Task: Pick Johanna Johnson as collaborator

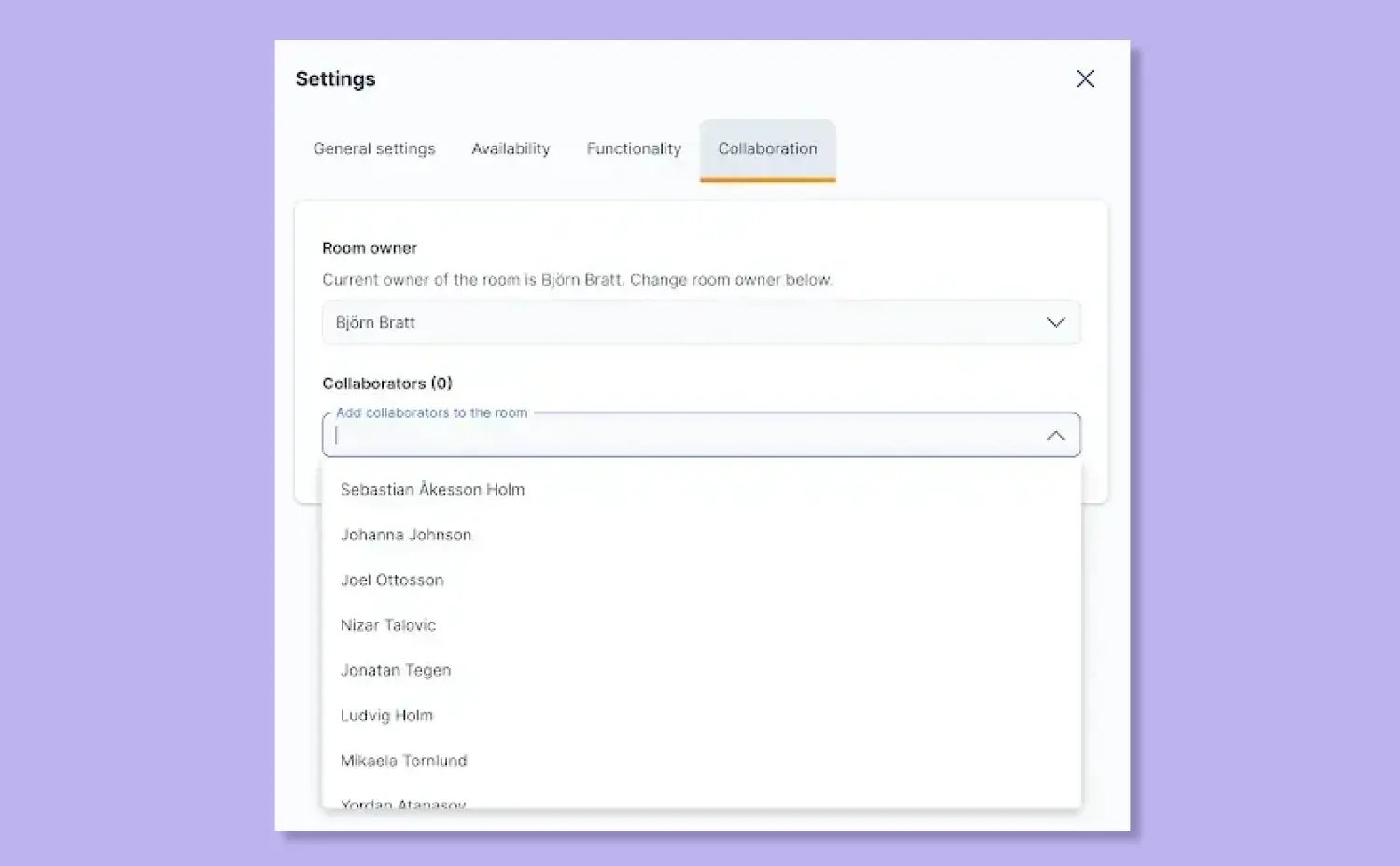Action: coord(701,535)
